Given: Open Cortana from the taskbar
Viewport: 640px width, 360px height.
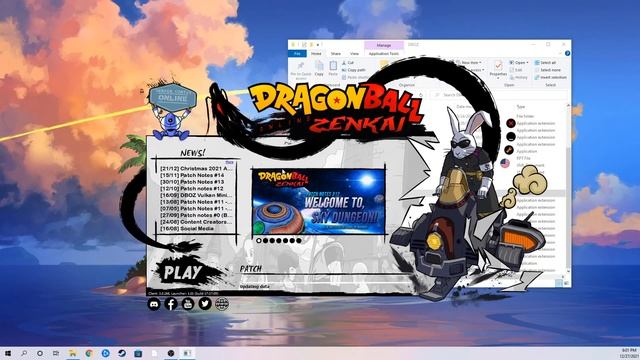Looking at the screenshot, I should point(40,353).
